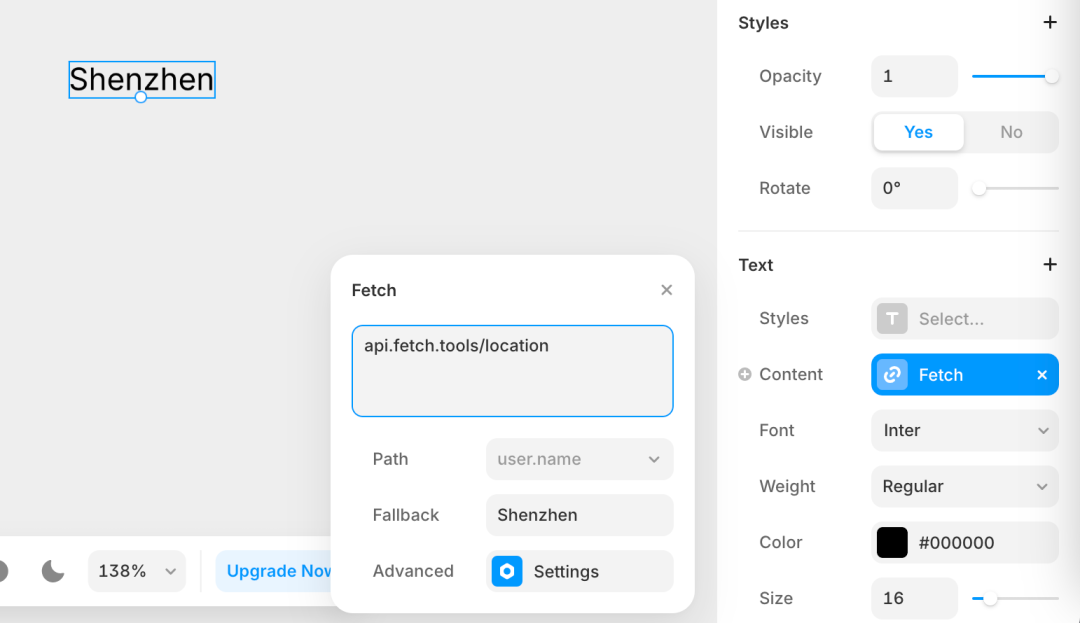Open the 138% zoom dropdown
Image resolution: width=1080 pixels, height=623 pixels.
pyautogui.click(x=137, y=571)
